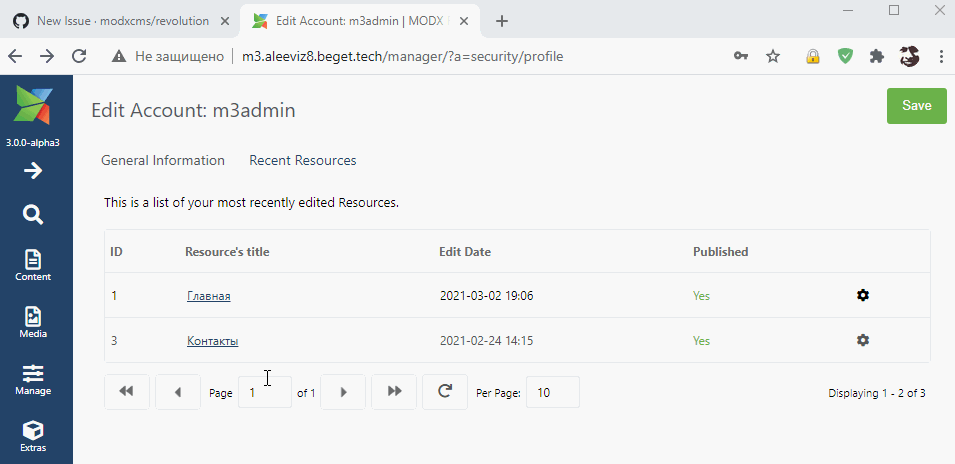Go to previous page of grid
This screenshot has width=955, height=464.
[178, 392]
